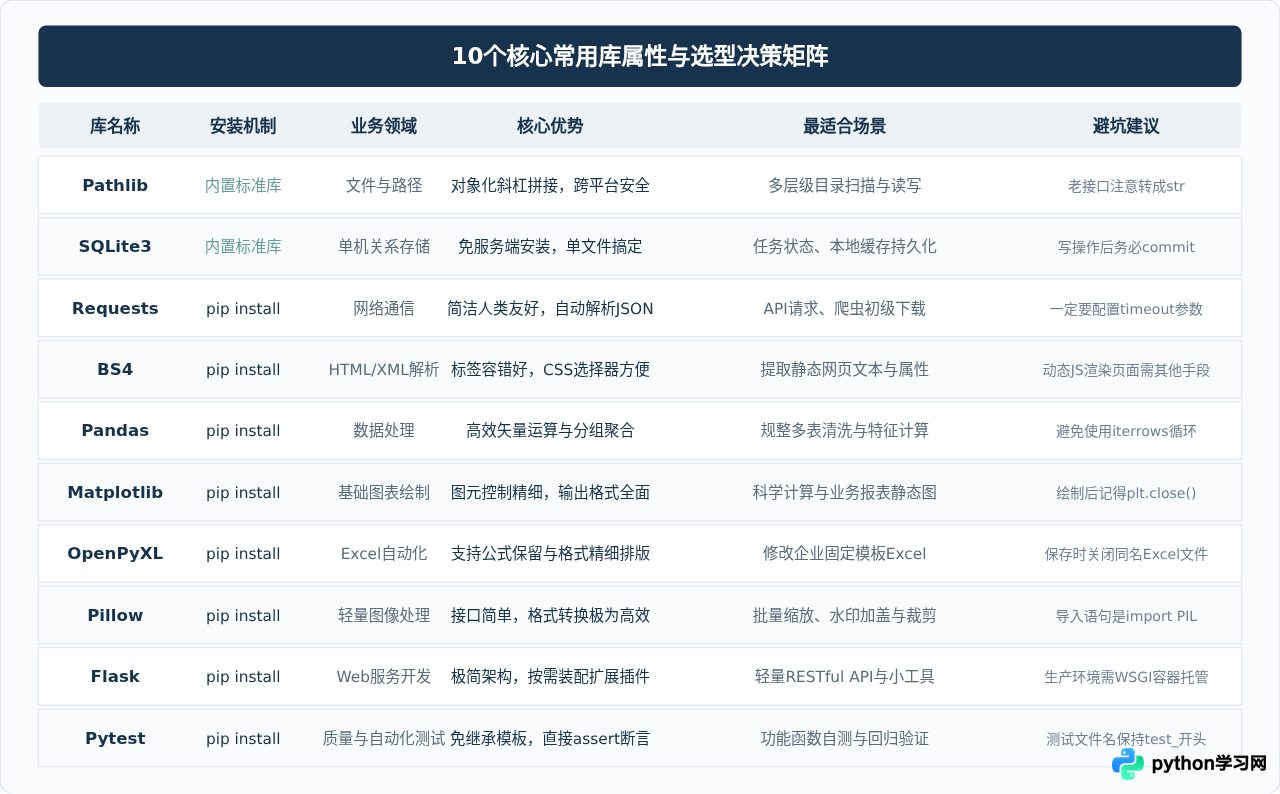Image resolution: width=1280 pixels, height=794 pixels.
Task: Click "修改企业固定模板Excel" cell
Action: pos(845,553)
